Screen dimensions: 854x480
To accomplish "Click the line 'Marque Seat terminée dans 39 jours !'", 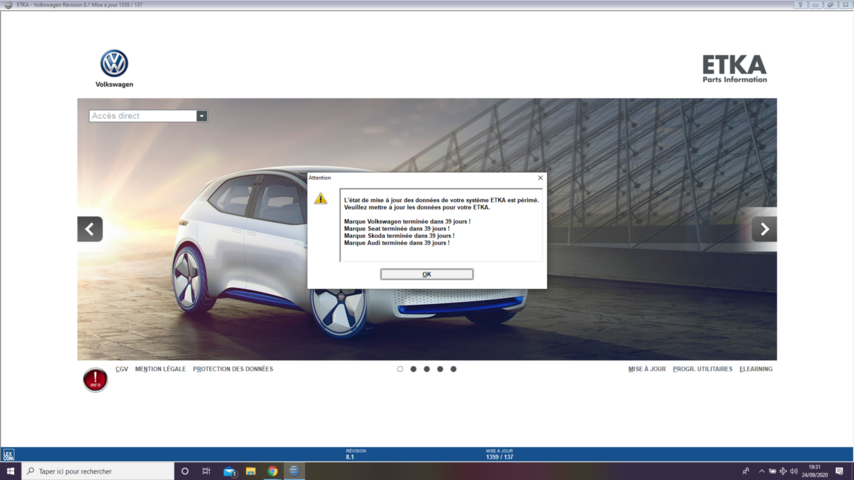I will click(x=396, y=228).
